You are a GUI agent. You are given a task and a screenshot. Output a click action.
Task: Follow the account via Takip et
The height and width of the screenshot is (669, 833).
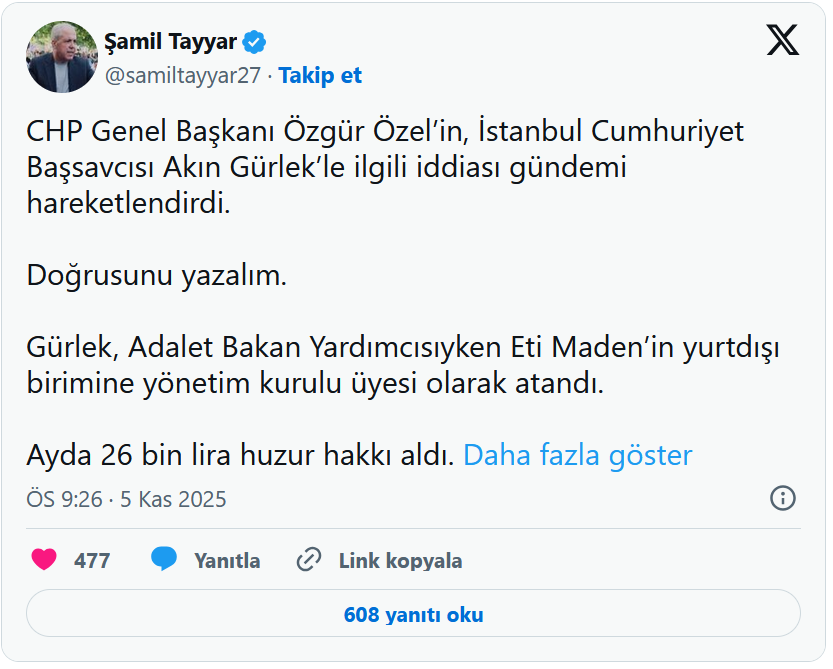tap(320, 76)
